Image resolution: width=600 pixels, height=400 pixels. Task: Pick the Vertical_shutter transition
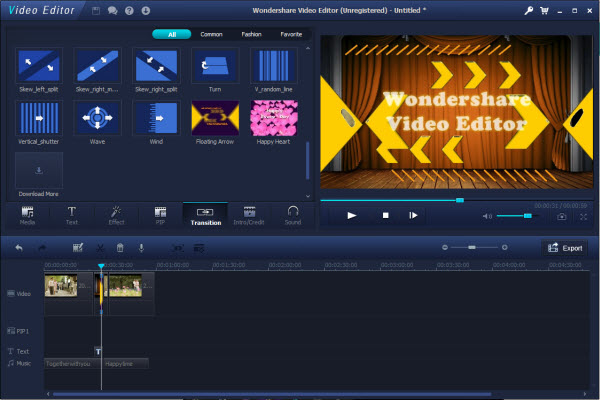pos(39,118)
